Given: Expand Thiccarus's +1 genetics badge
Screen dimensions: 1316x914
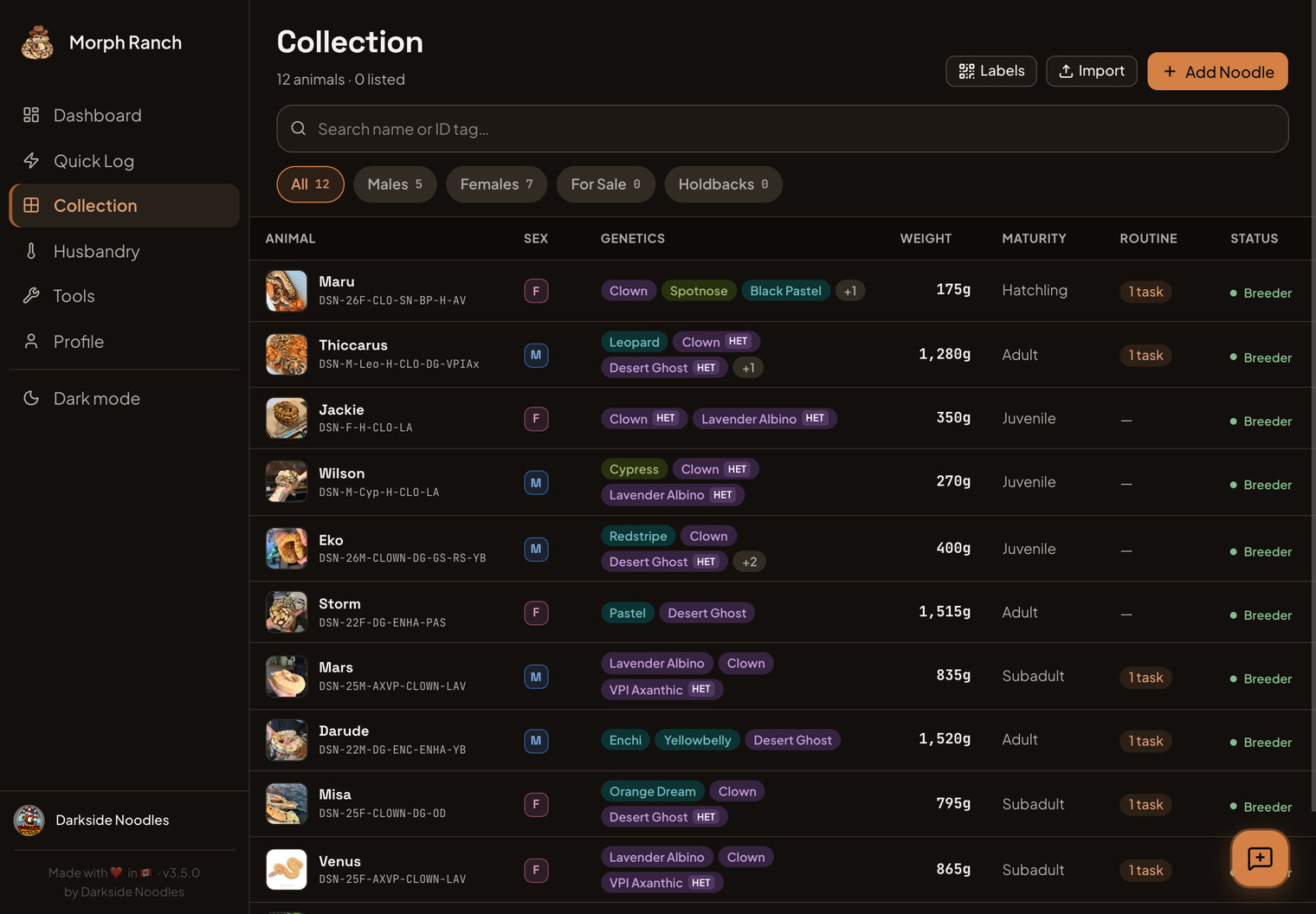Looking at the screenshot, I should click(x=749, y=368).
